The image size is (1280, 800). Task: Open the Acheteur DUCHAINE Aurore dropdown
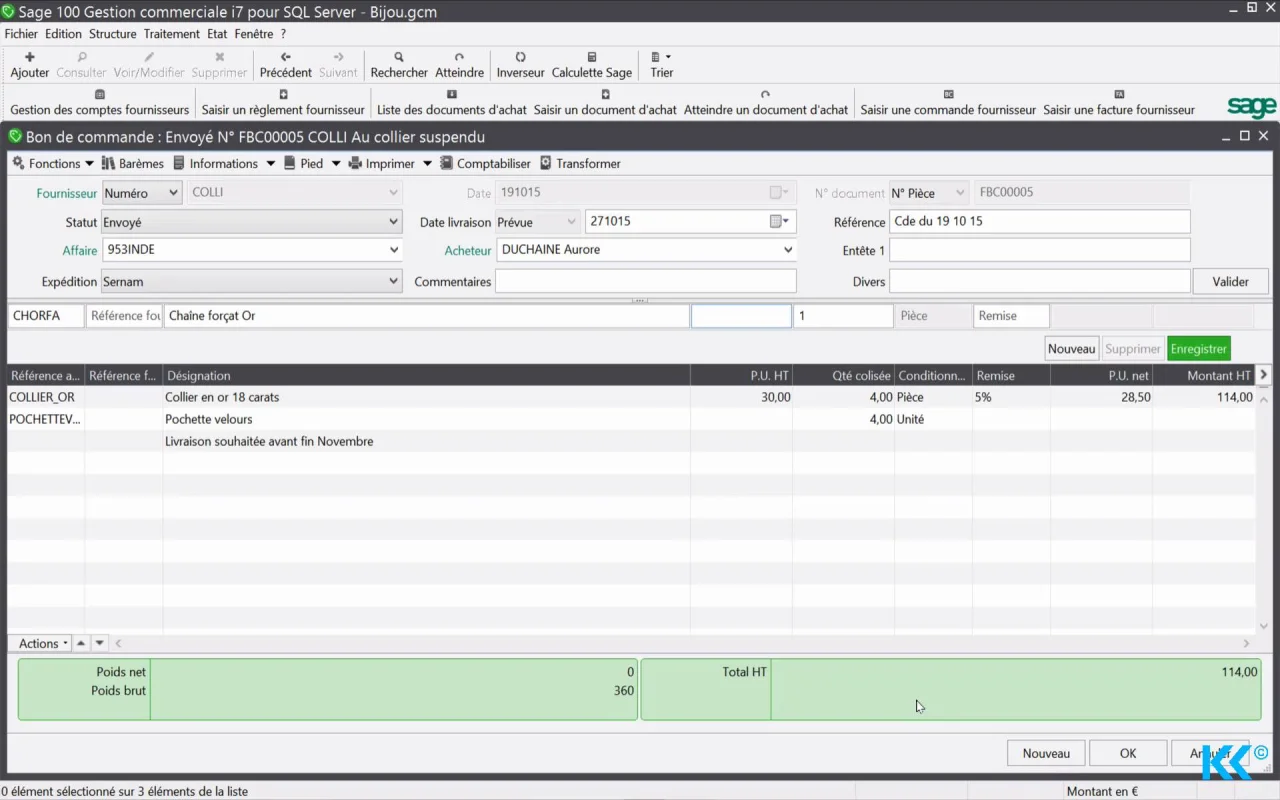[x=788, y=250]
